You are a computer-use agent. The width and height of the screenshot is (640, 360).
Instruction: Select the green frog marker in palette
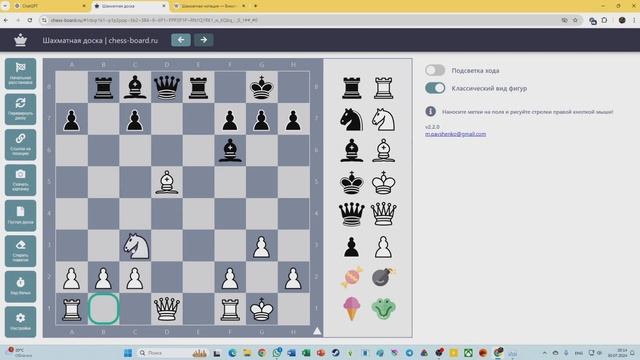383,308
